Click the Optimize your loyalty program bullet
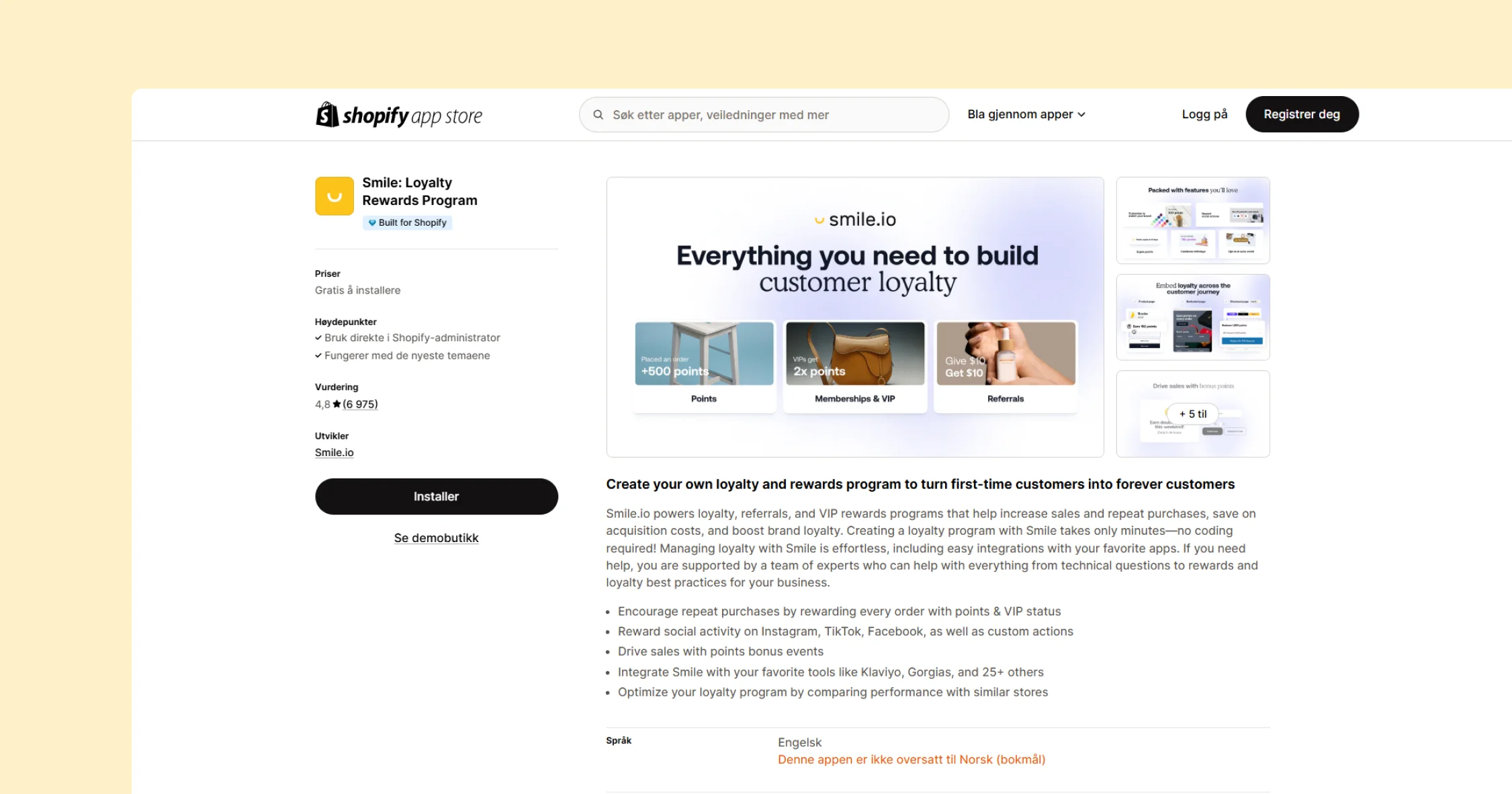 point(832,692)
